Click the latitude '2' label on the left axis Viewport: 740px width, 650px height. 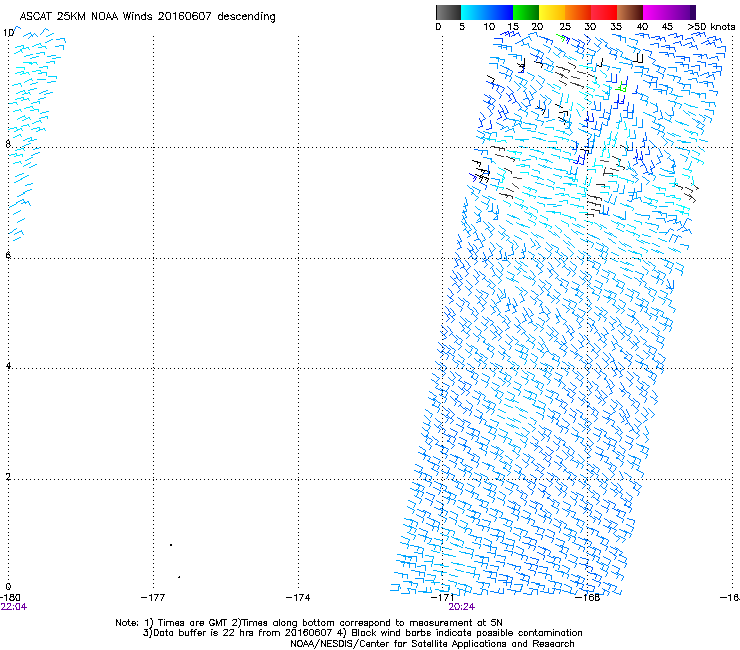(8, 476)
